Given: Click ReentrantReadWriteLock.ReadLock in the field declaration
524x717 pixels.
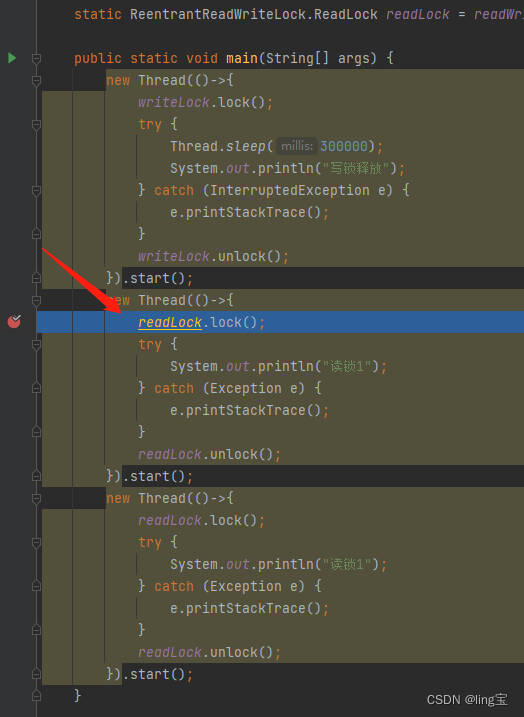Looking at the screenshot, I should click(x=254, y=14).
